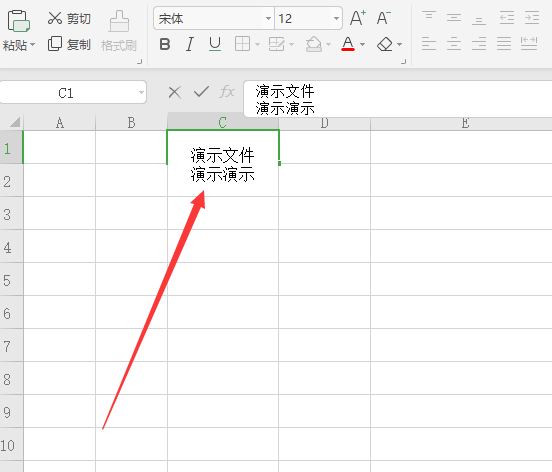Align text right

coord(479,44)
